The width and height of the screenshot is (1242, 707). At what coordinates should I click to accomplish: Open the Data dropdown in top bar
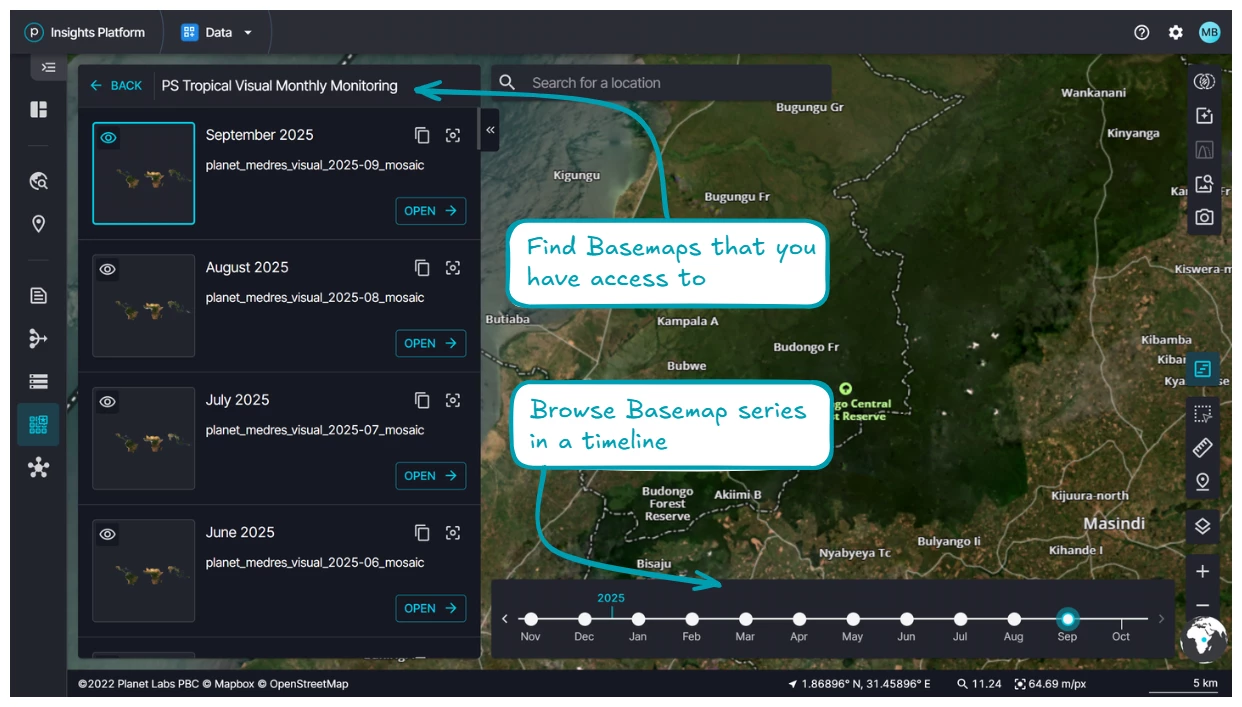pyautogui.click(x=217, y=32)
